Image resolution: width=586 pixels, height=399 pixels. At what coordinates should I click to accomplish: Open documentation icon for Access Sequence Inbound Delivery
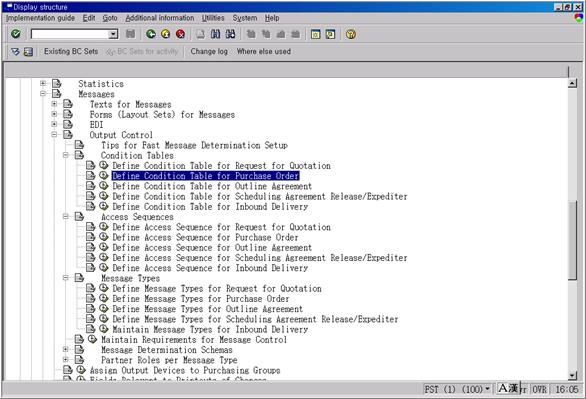tap(91, 267)
